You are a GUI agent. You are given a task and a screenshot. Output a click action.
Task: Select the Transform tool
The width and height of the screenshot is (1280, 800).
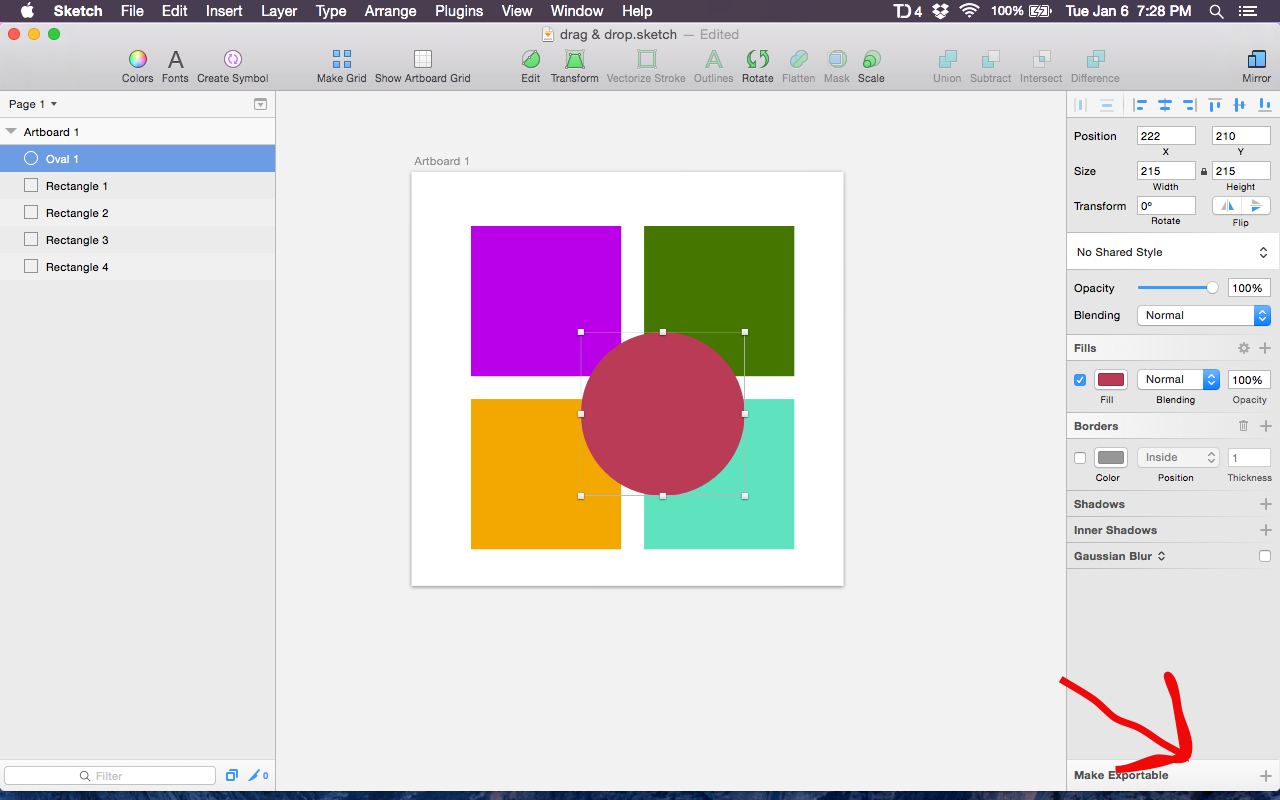[574, 60]
